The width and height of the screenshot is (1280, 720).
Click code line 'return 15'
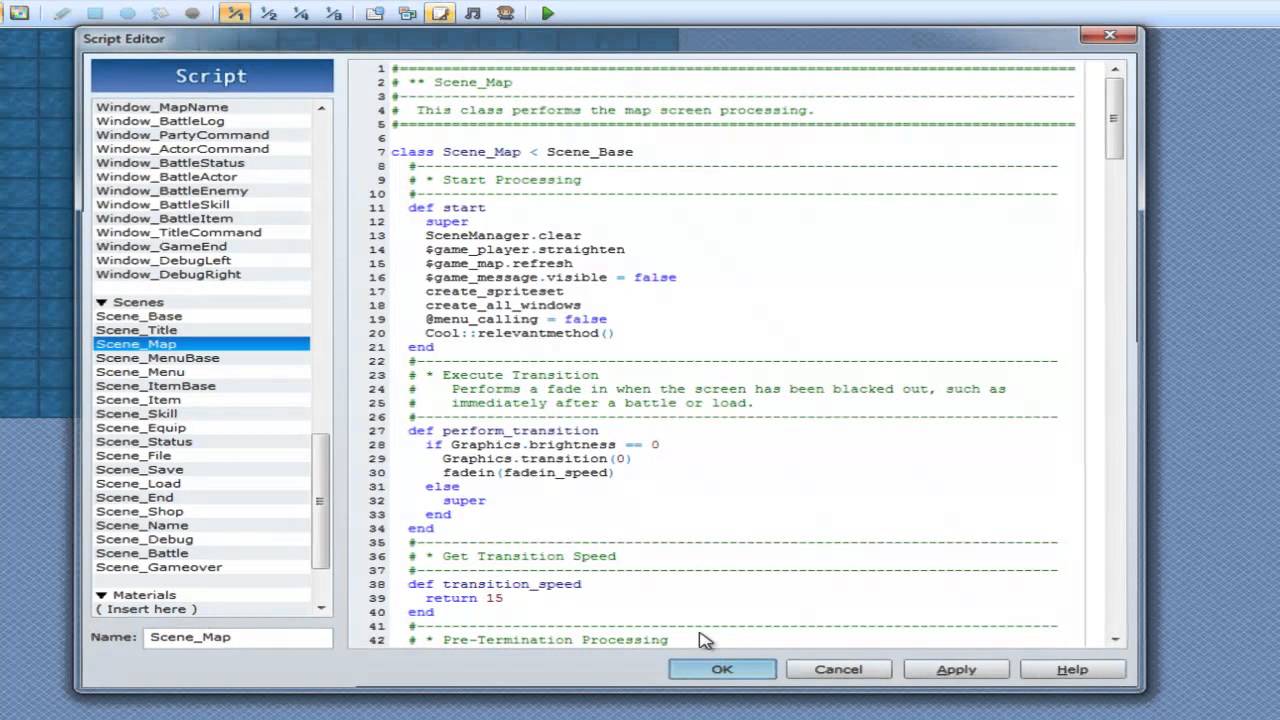[x=464, y=598]
